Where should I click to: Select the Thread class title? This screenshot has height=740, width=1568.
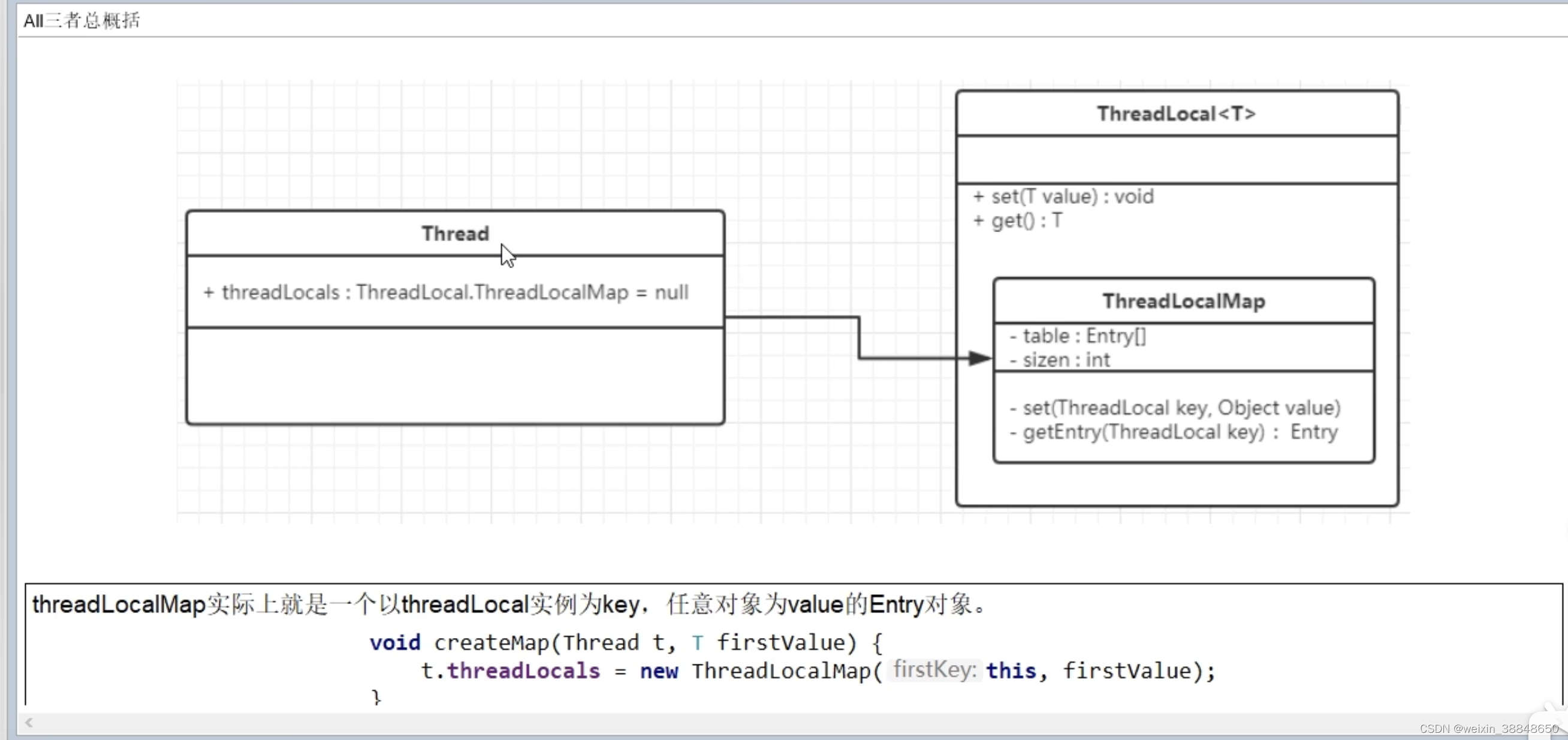pyautogui.click(x=456, y=233)
